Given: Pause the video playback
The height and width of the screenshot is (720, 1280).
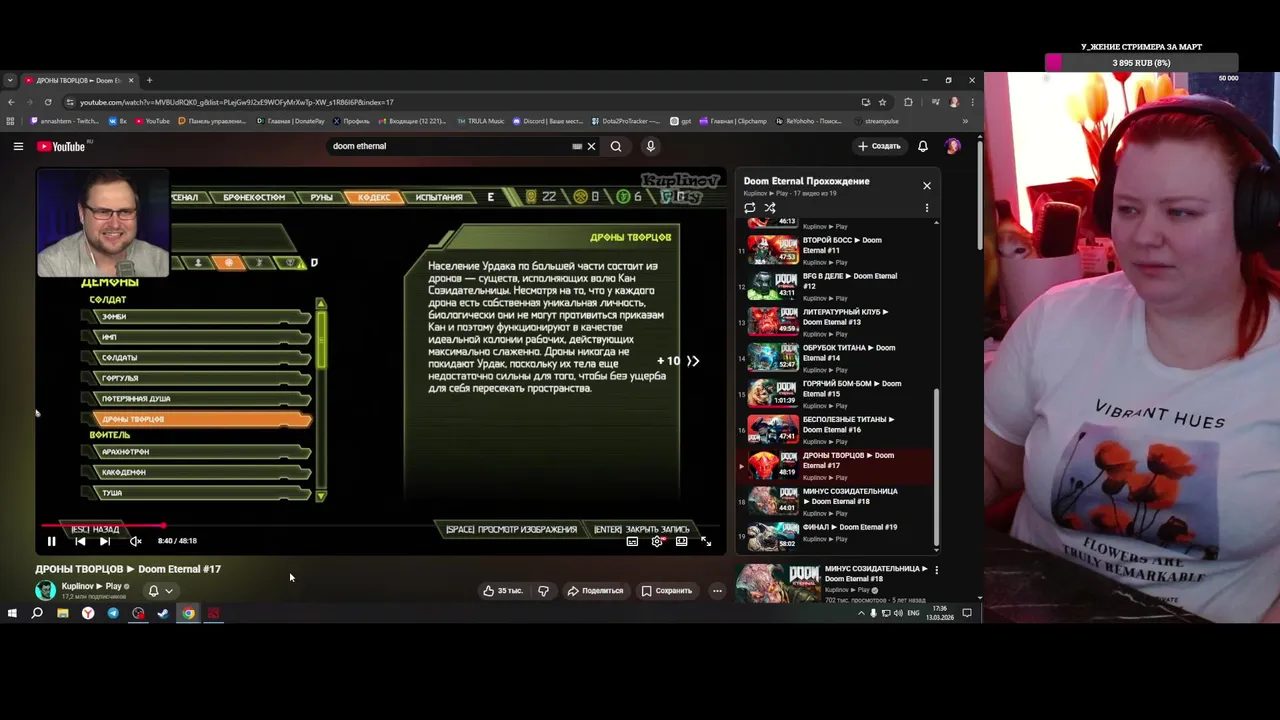Looking at the screenshot, I should [52, 541].
